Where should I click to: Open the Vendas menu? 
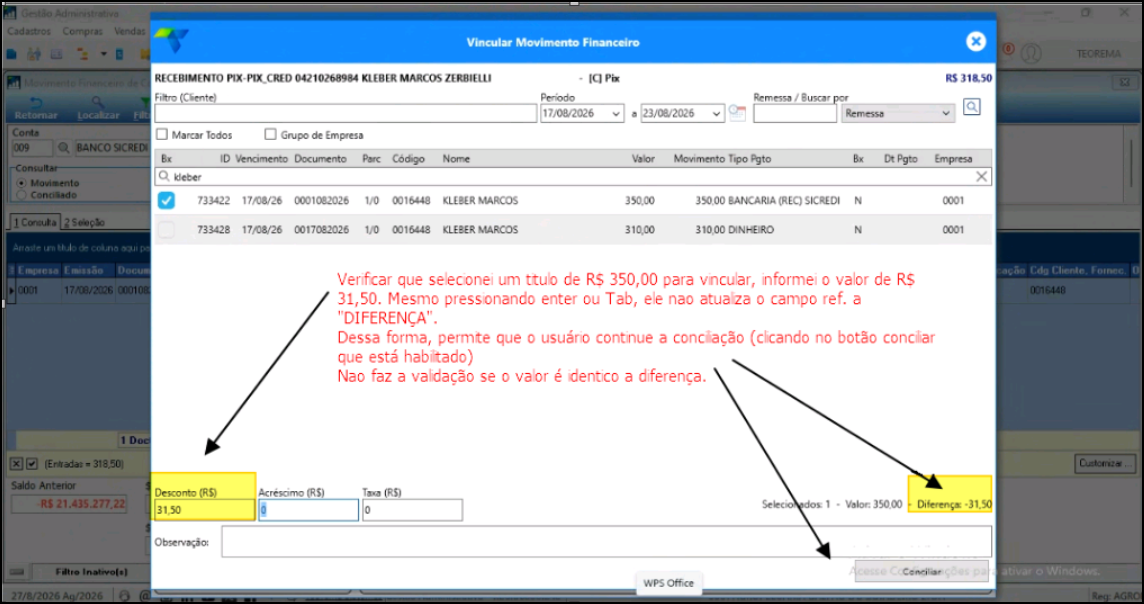point(130,31)
